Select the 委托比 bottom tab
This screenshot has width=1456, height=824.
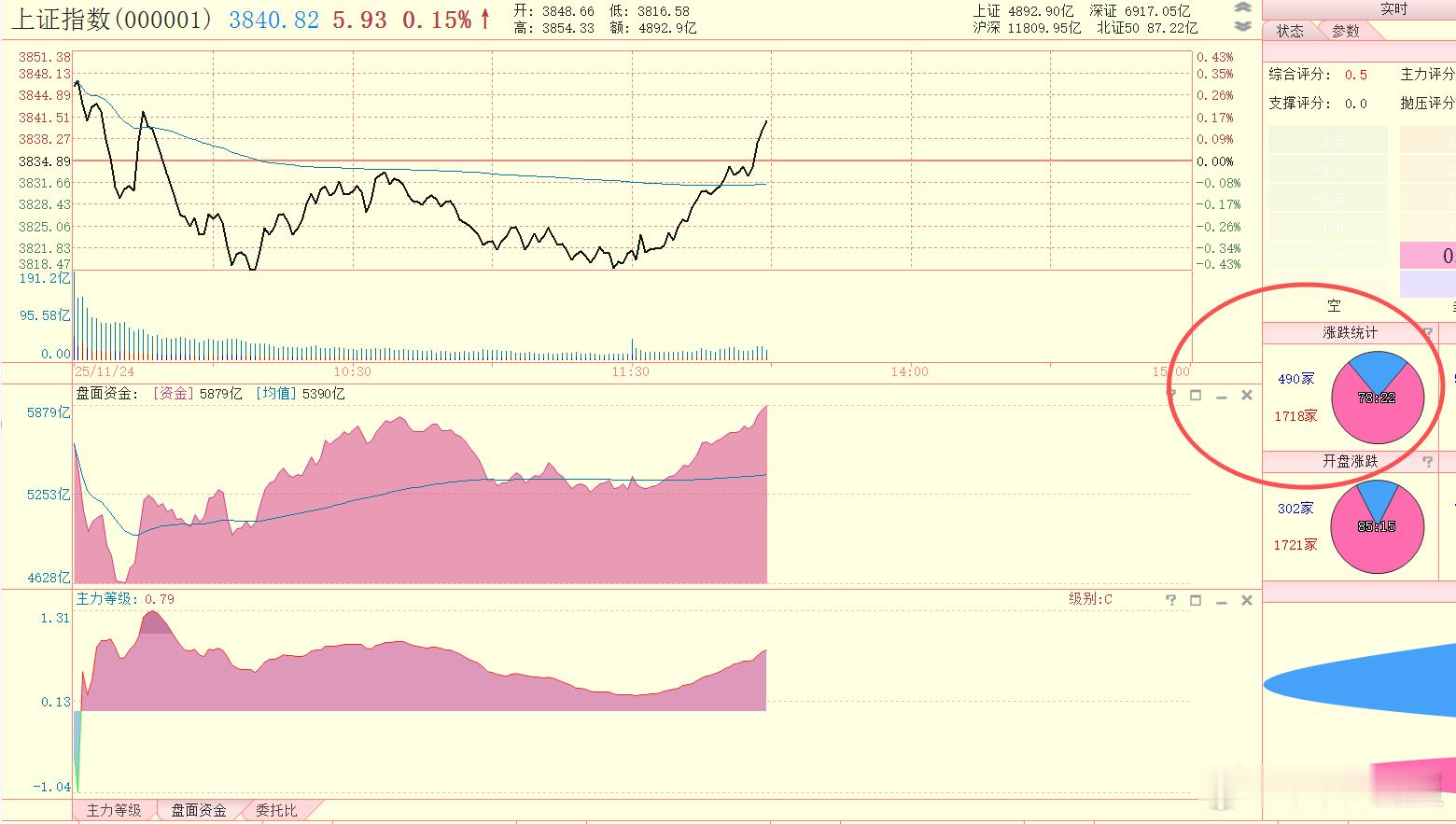point(276,810)
